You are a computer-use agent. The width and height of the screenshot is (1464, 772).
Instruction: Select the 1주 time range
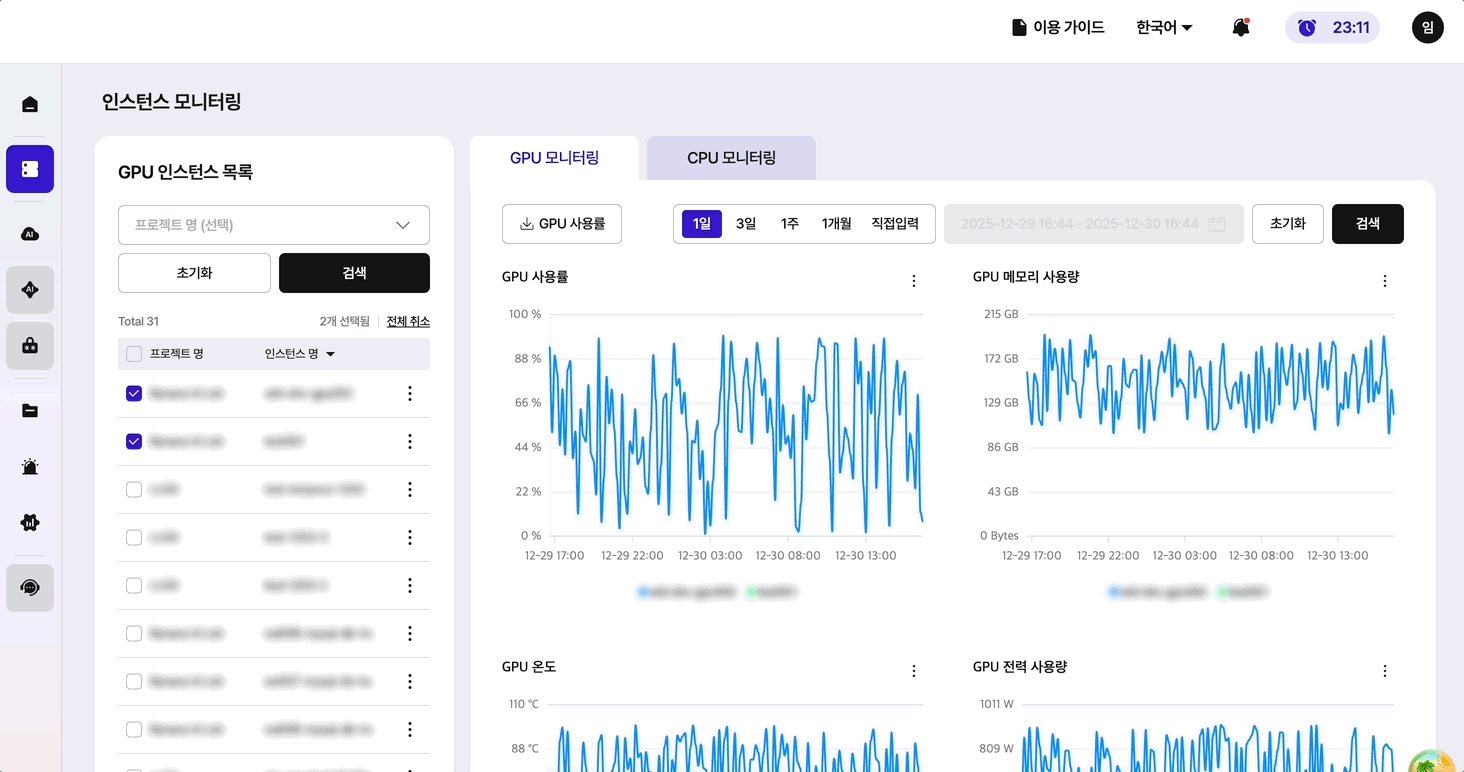(790, 224)
